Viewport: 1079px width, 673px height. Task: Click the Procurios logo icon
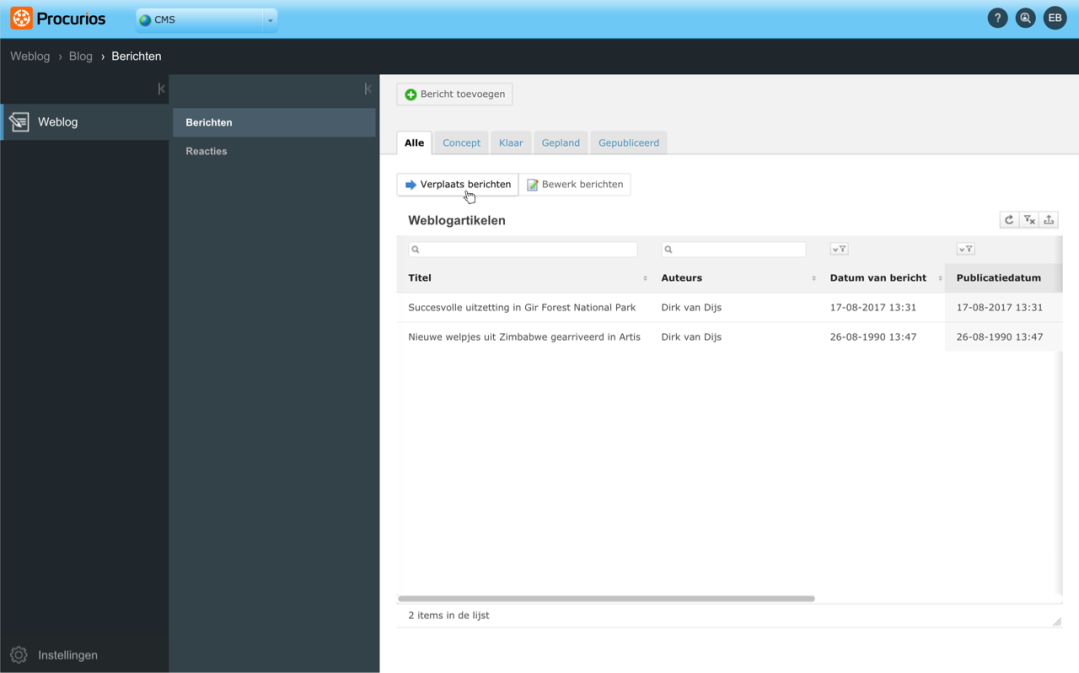click(x=21, y=19)
